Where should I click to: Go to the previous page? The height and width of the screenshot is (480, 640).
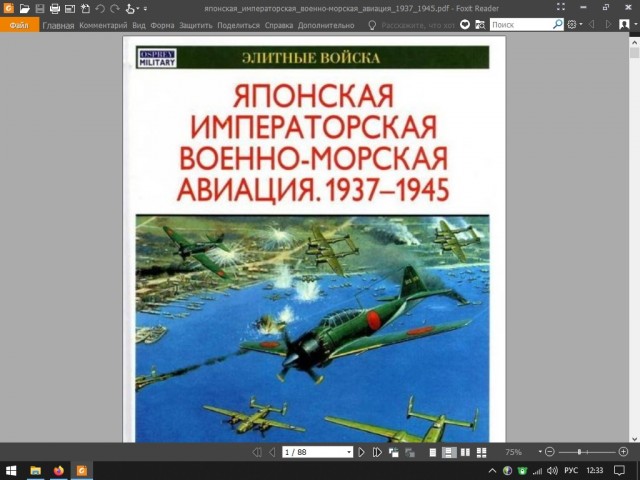point(272,452)
